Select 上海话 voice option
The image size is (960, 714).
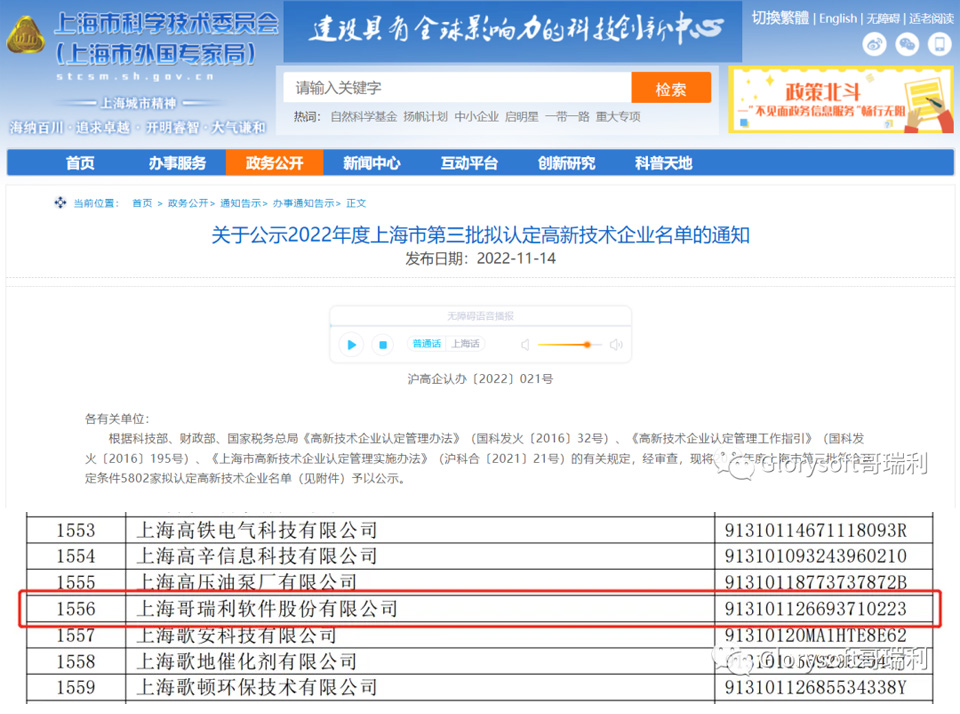465,344
